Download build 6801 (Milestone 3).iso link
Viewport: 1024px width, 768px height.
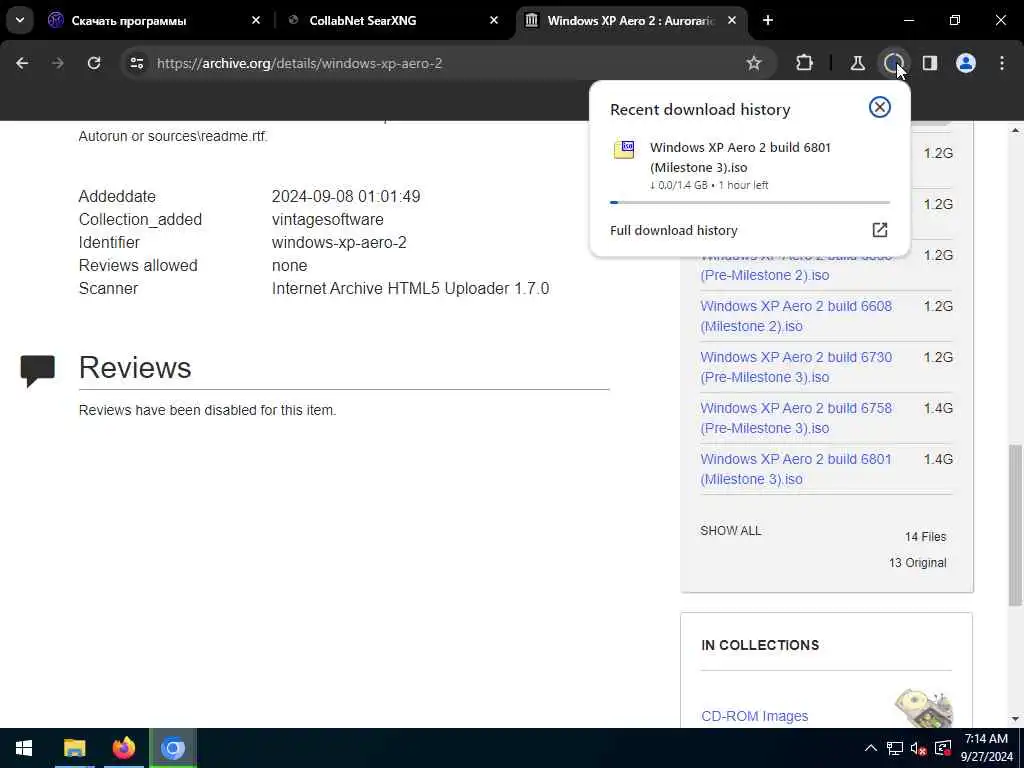(795, 469)
